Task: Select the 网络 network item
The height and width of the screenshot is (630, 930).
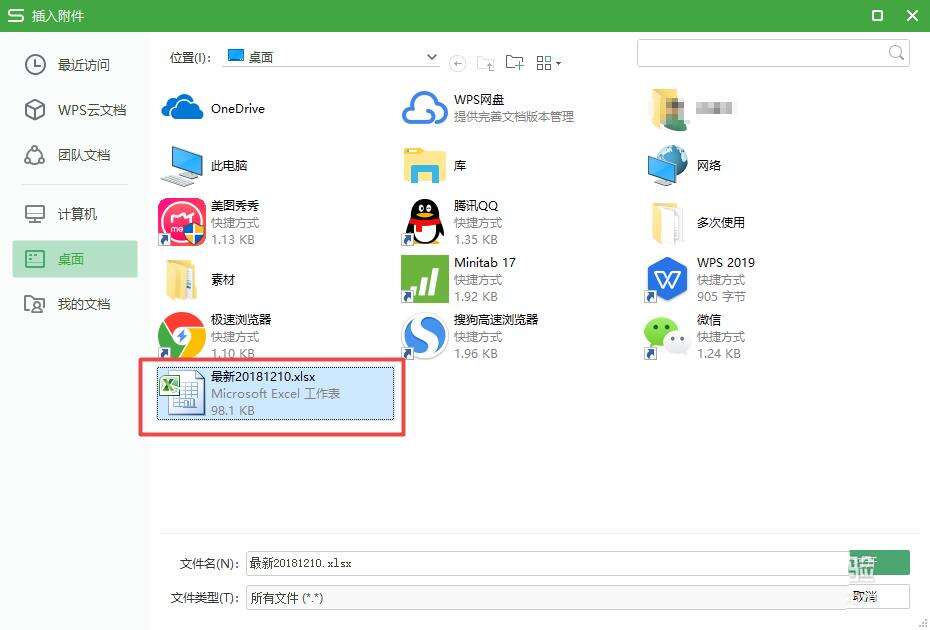Action: click(685, 165)
